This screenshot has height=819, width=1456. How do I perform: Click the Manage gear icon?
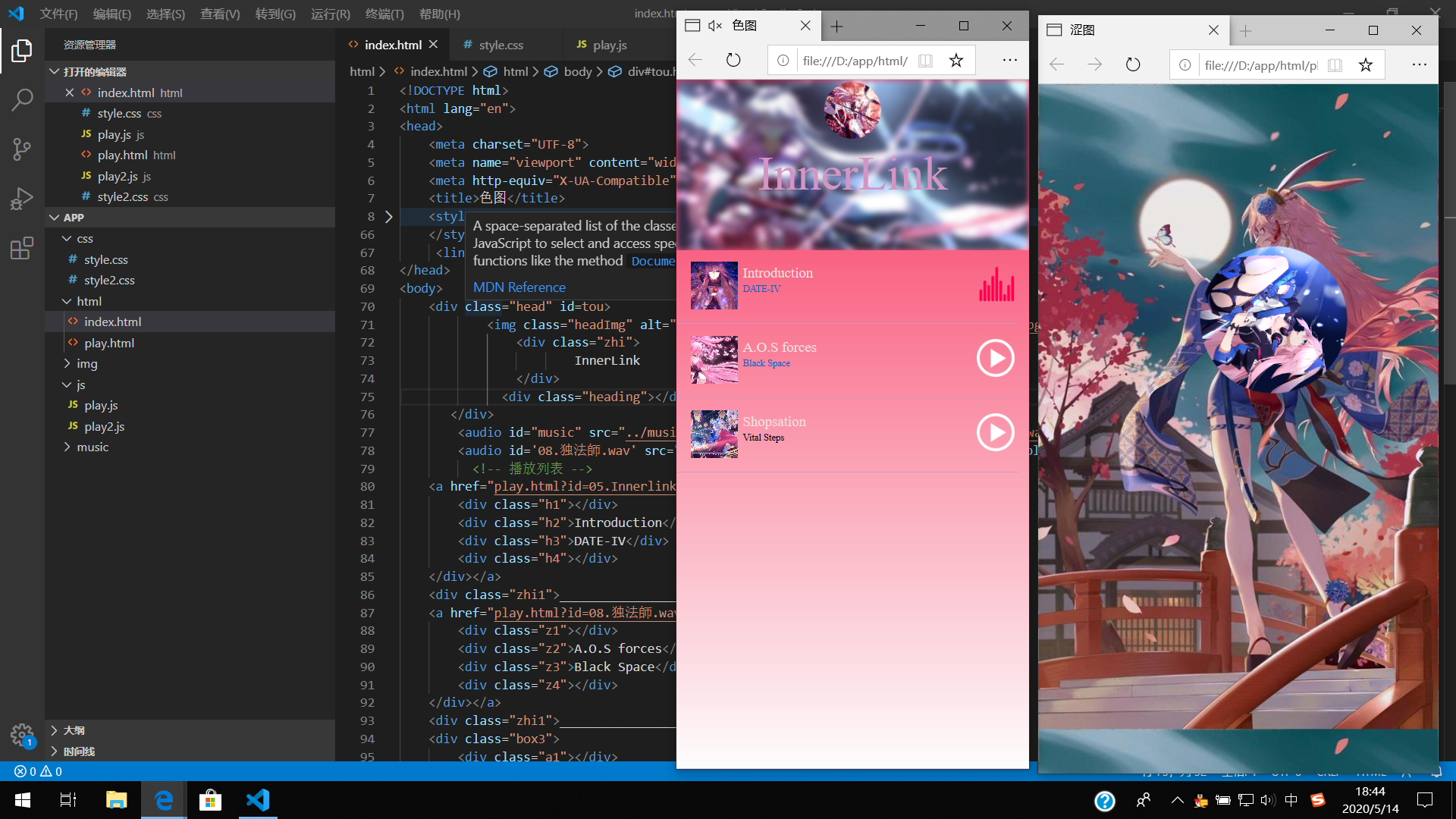(x=21, y=734)
